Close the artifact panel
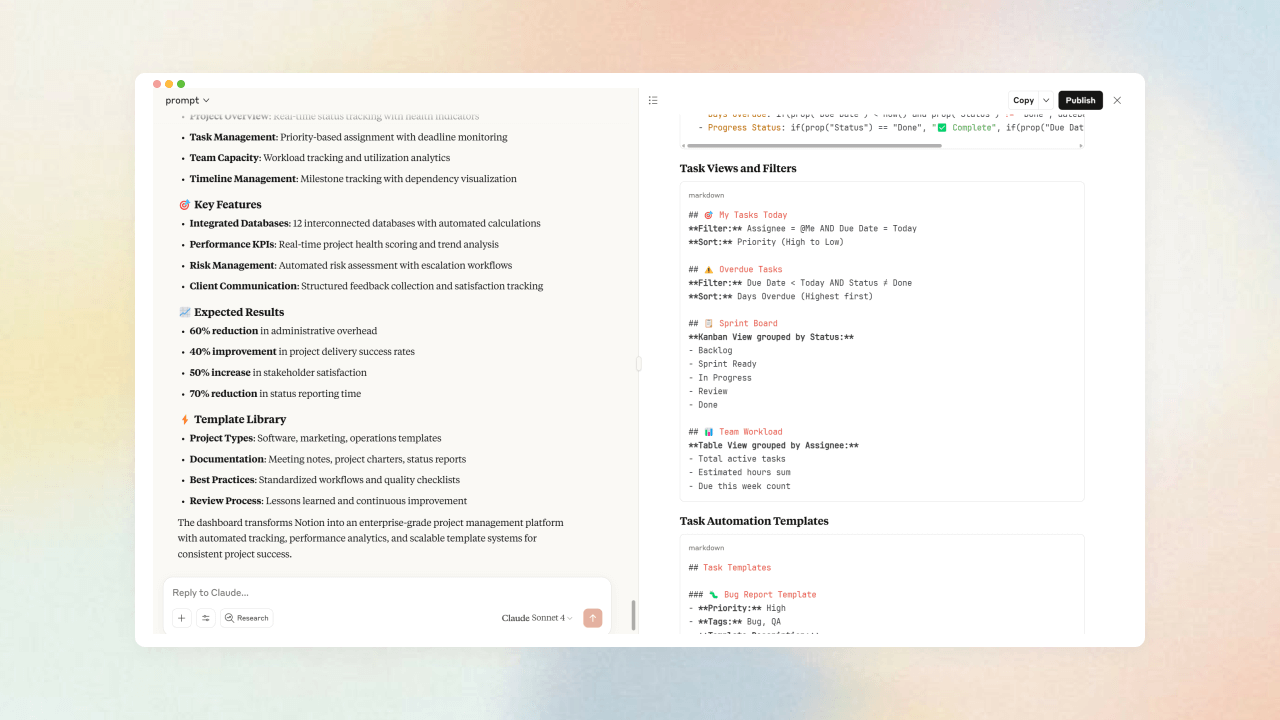The height and width of the screenshot is (720, 1280). (x=1117, y=100)
